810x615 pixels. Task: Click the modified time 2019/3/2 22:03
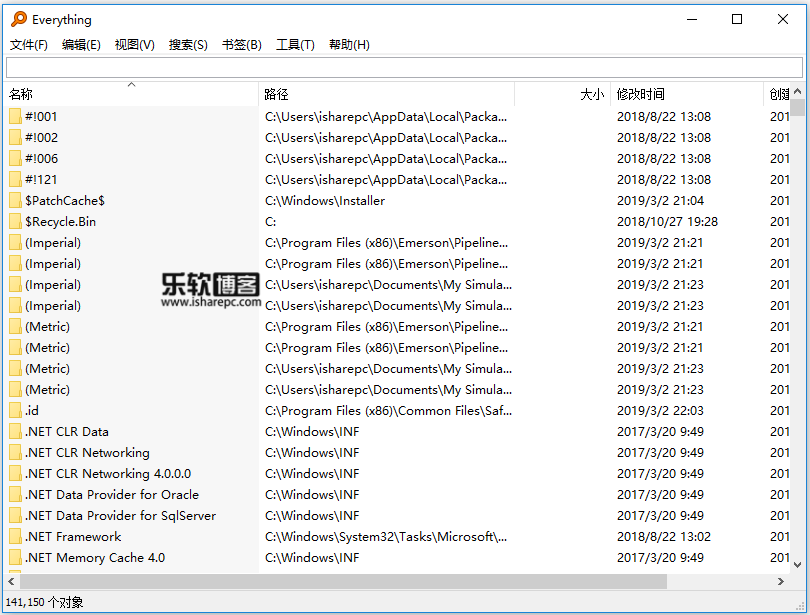point(661,411)
